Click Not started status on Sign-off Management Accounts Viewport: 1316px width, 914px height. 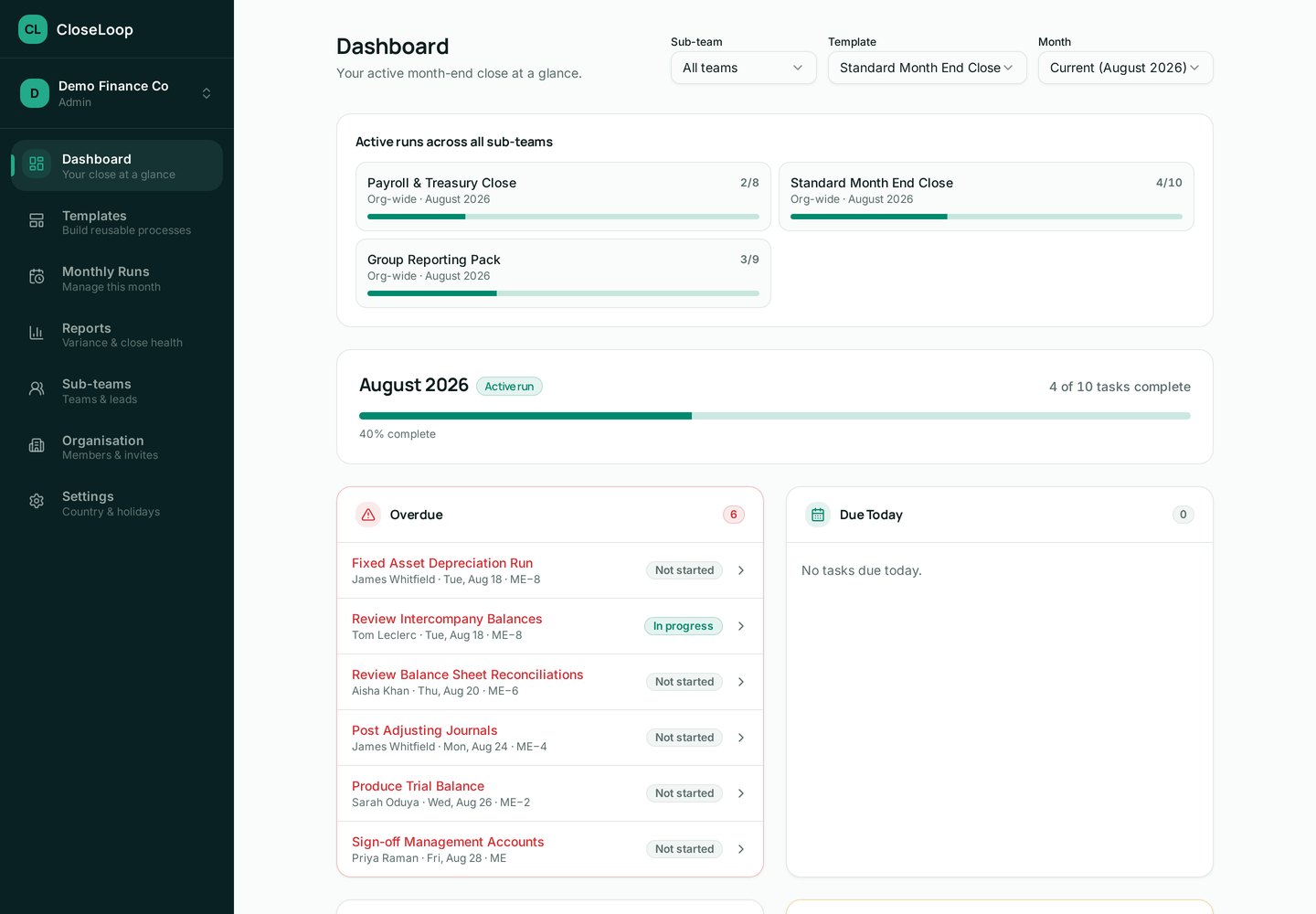685,849
